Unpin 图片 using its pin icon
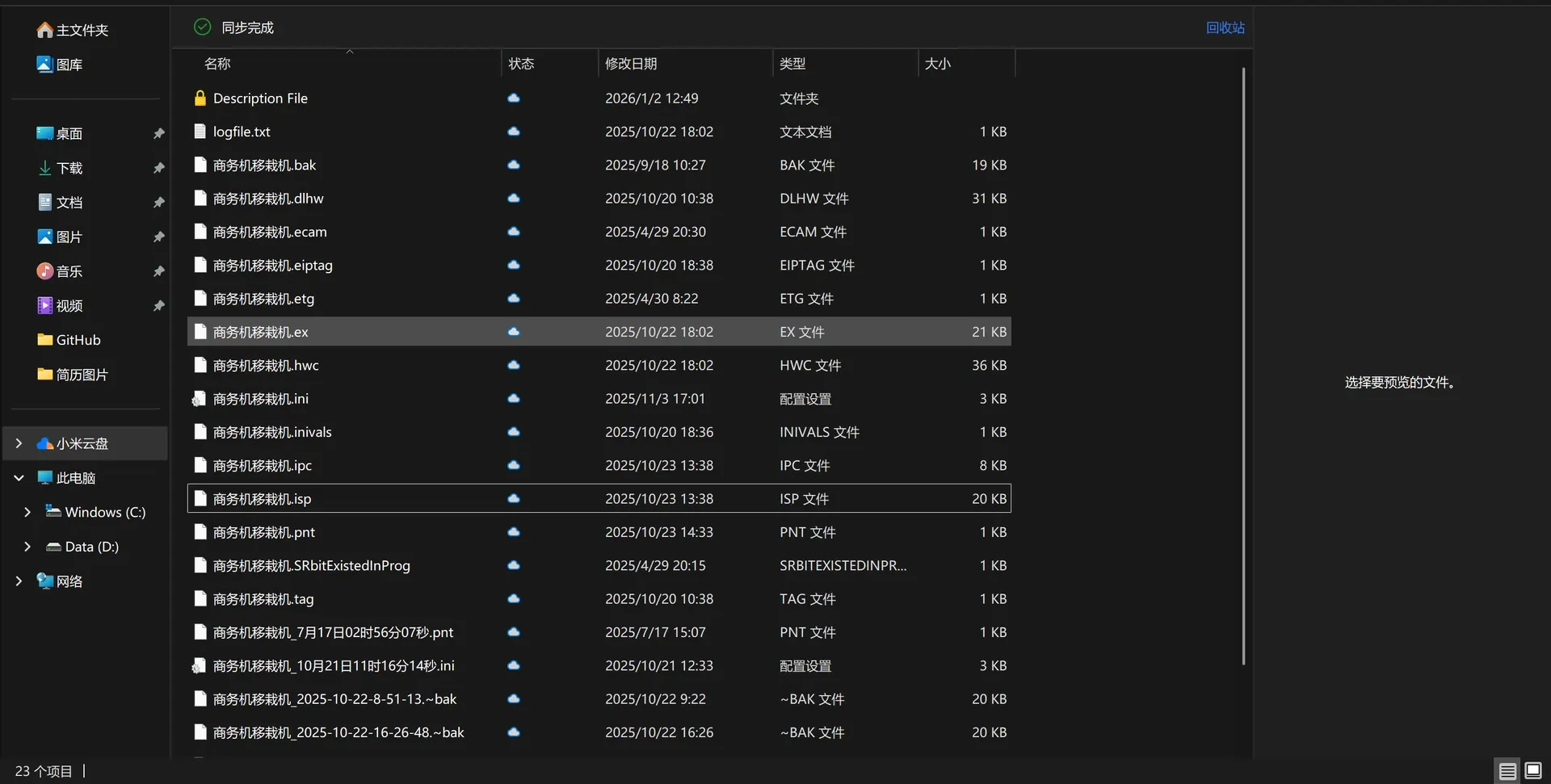The width and height of the screenshot is (1551, 784). tap(158, 237)
